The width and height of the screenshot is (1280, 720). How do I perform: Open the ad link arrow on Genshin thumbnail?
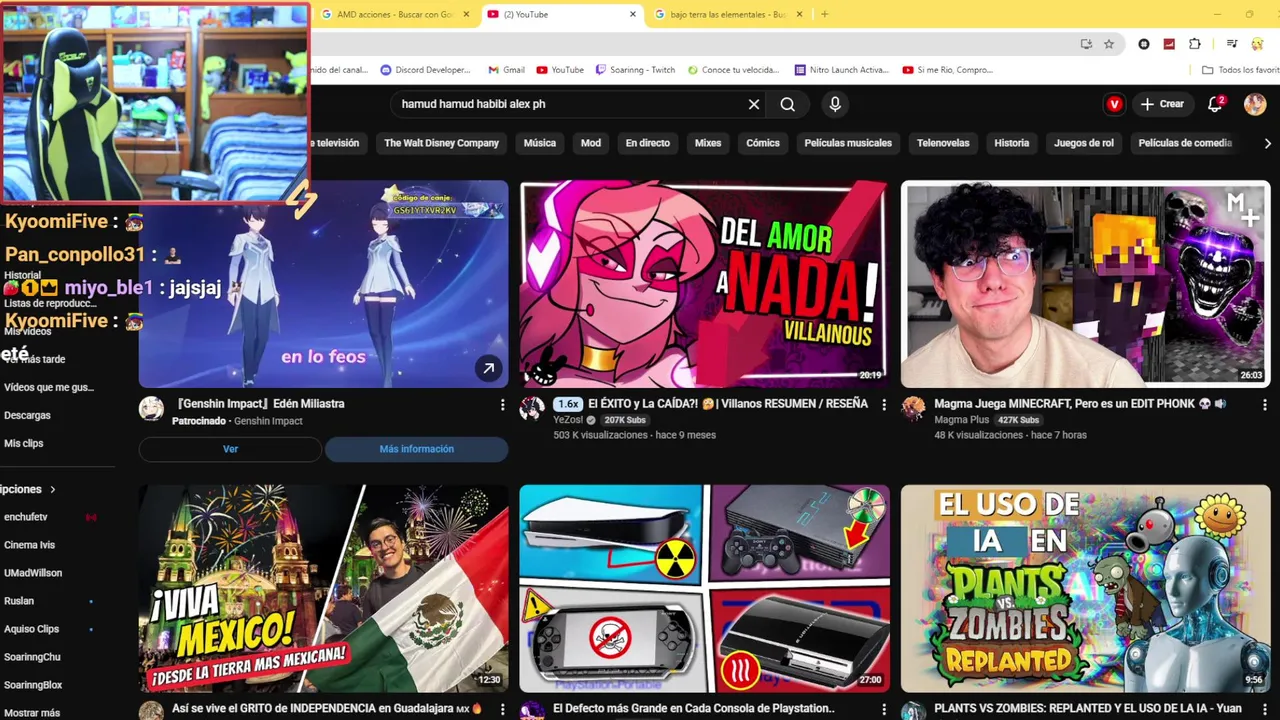(488, 368)
